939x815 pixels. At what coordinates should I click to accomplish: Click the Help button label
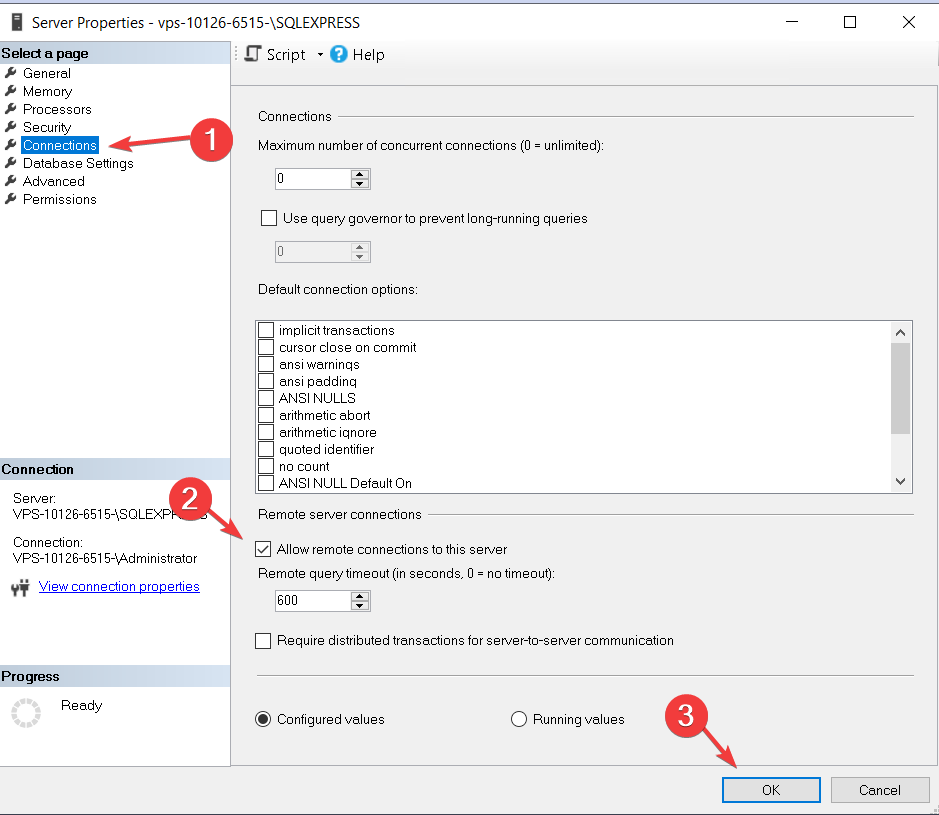point(368,54)
